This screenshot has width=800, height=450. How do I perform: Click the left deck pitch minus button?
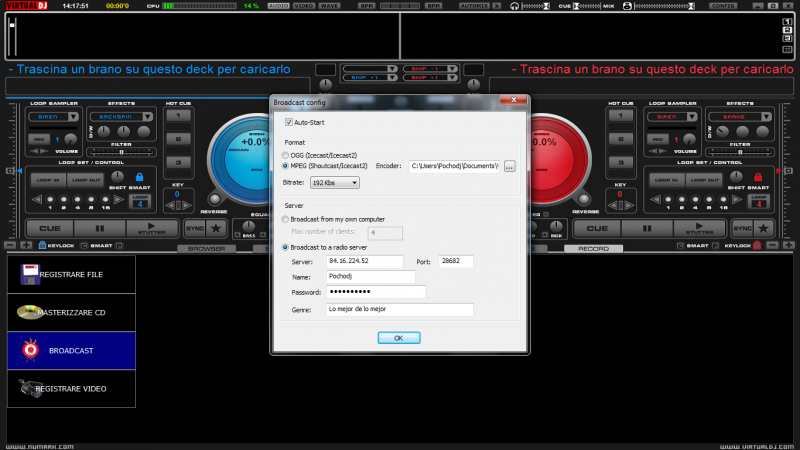tap(10, 245)
